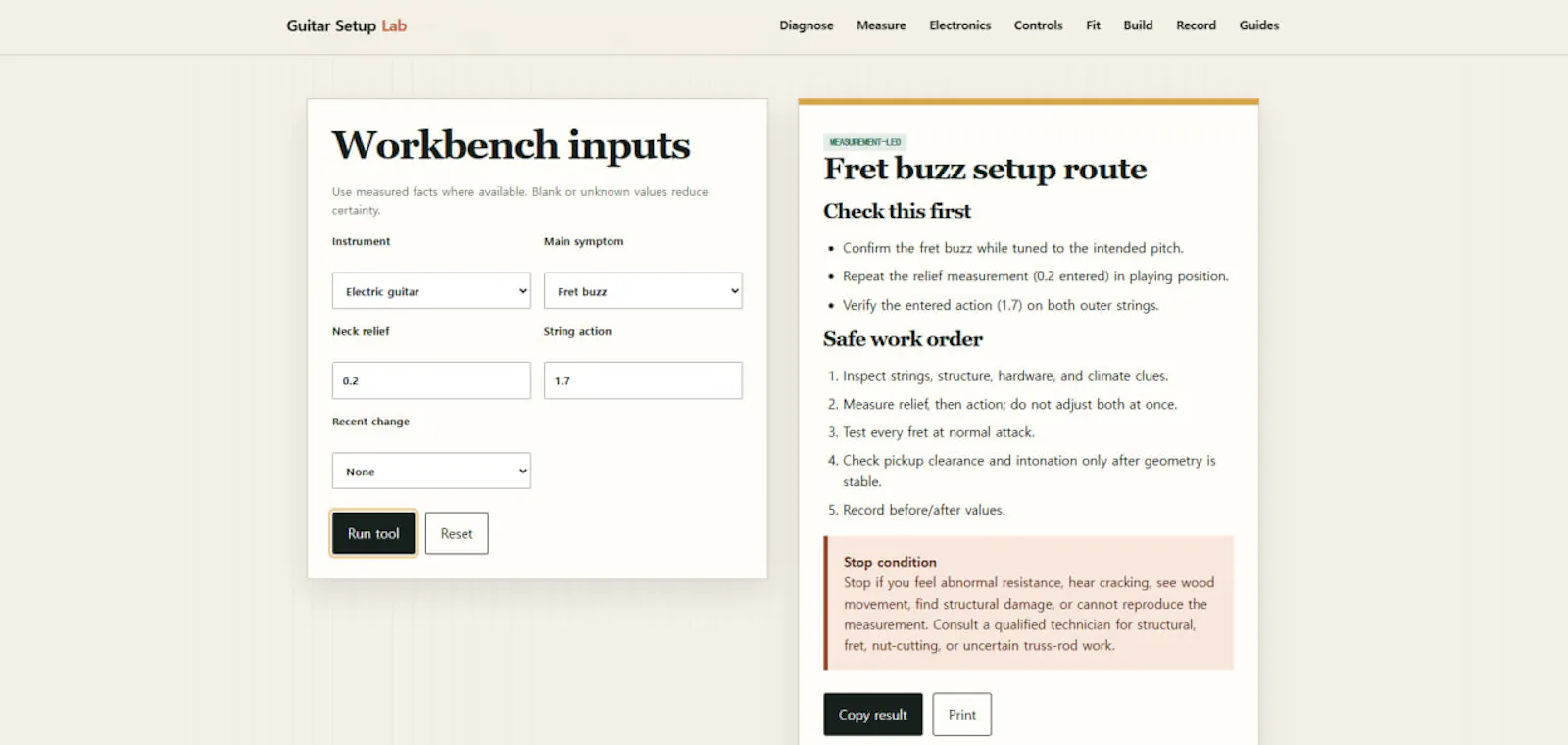Click step 'Check pickup clearance and intonation'

(x=1029, y=471)
